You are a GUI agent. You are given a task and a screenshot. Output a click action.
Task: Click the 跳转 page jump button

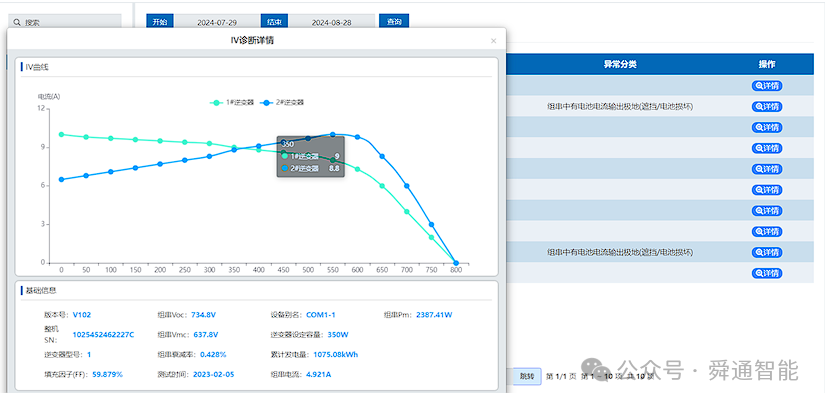point(527,376)
